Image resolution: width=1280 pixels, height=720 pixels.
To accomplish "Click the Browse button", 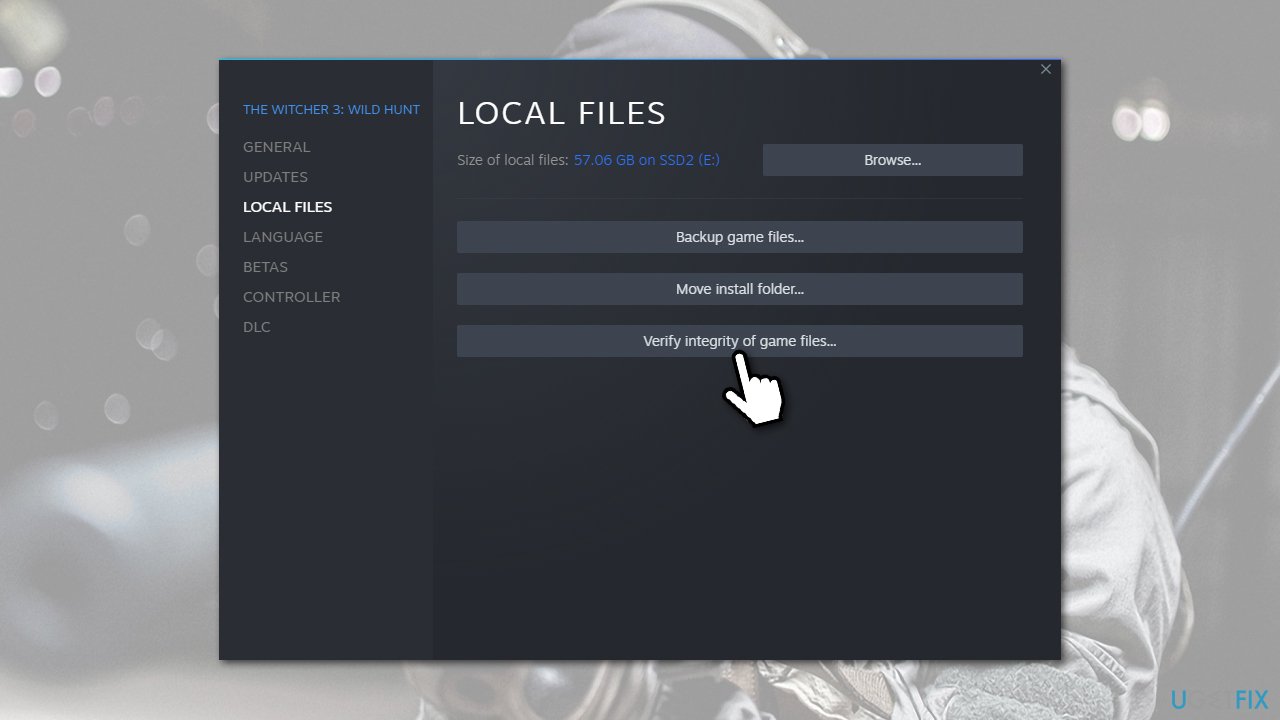I will pos(892,160).
